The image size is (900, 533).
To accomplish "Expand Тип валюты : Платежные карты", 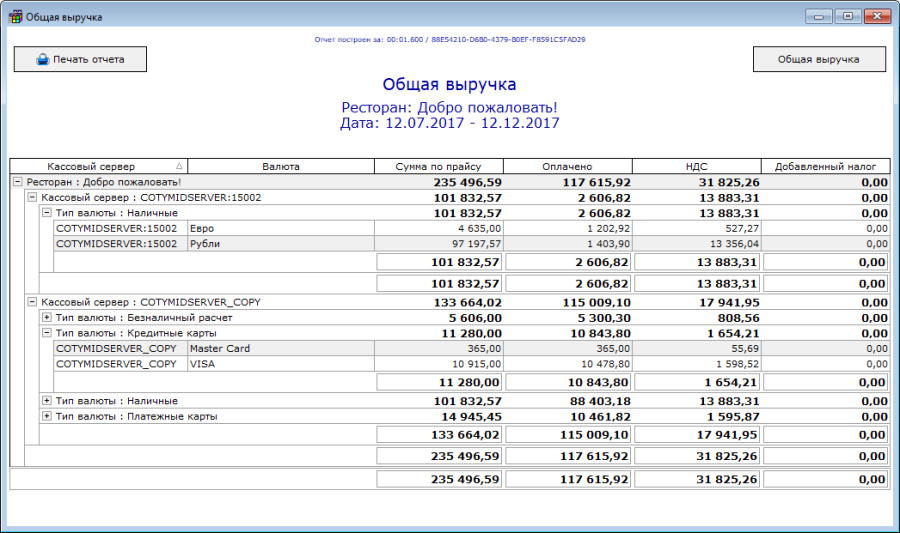I will click(46, 416).
